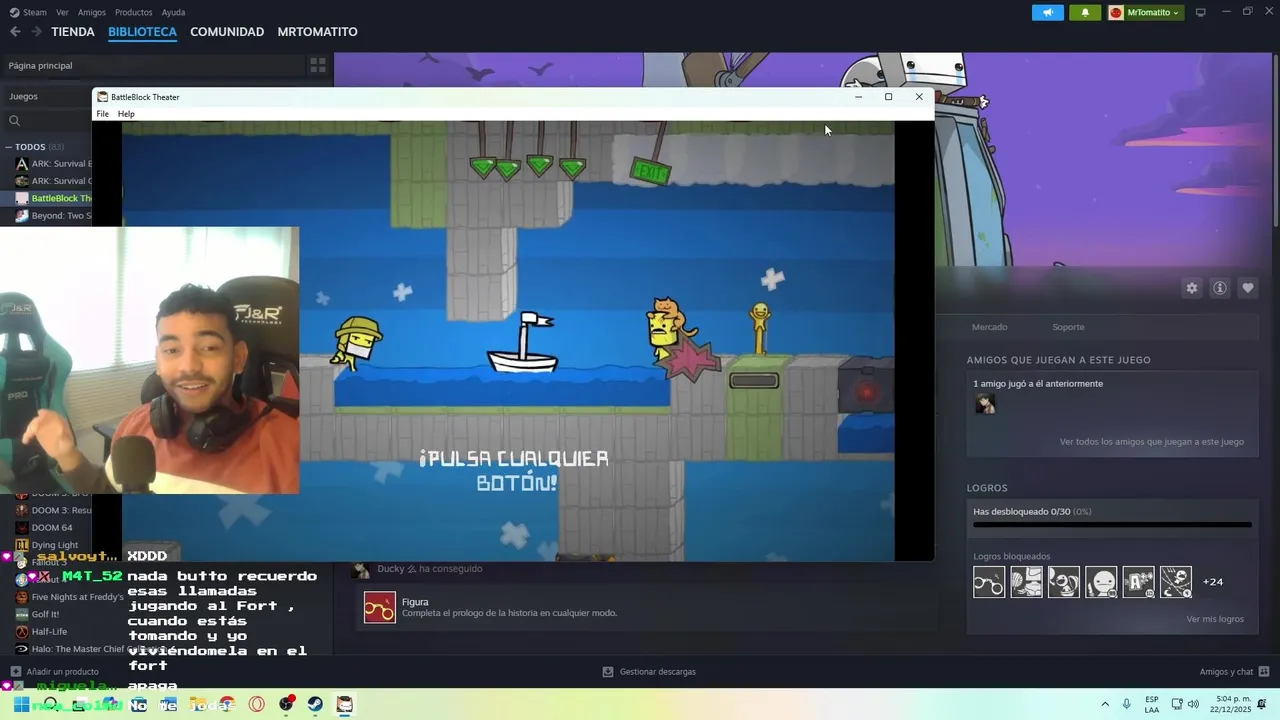Click second locked achievement icon
Image resolution: width=1280 pixels, height=720 pixels.
click(x=1027, y=582)
